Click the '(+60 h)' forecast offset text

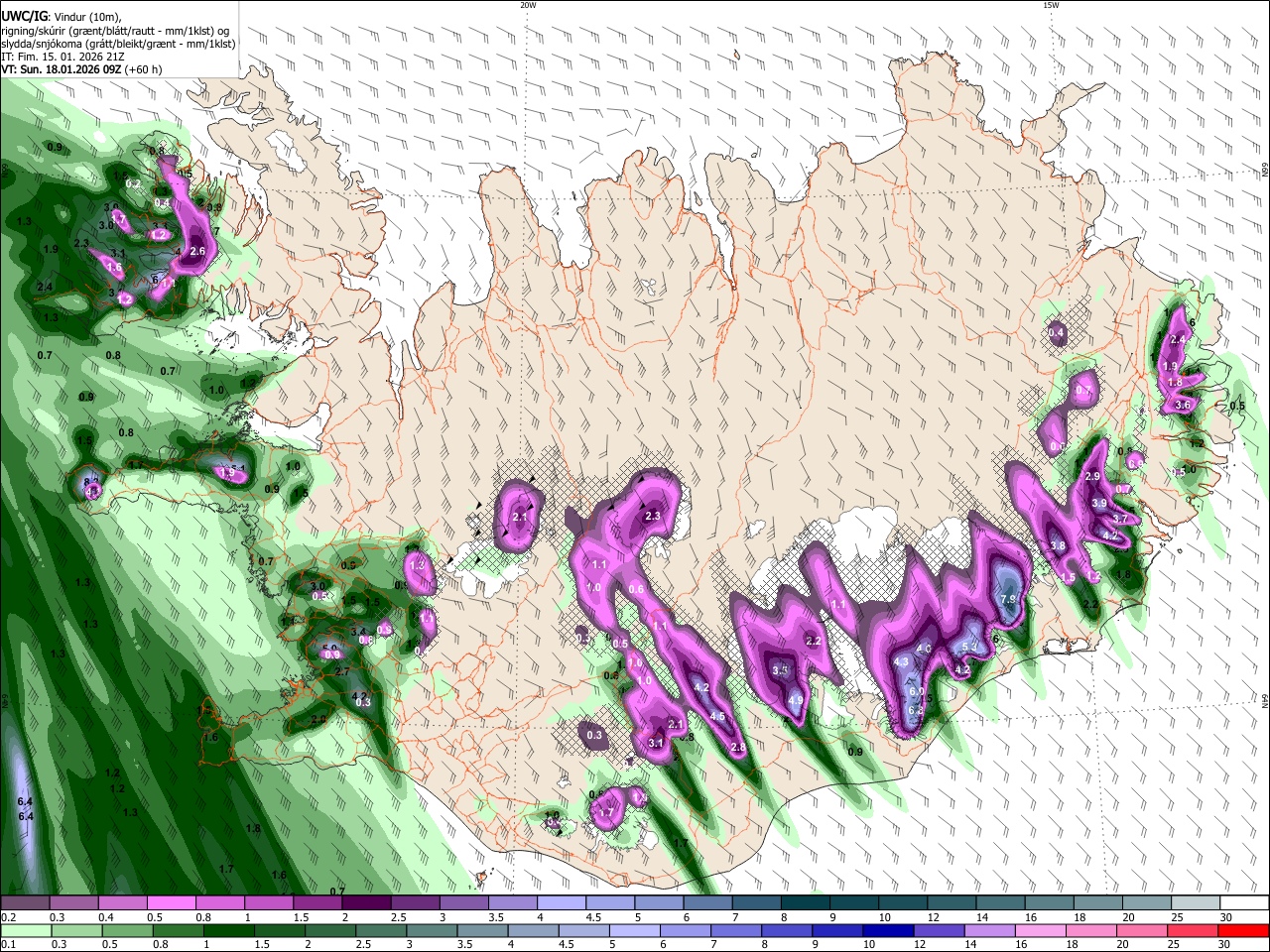pyautogui.click(x=144, y=69)
